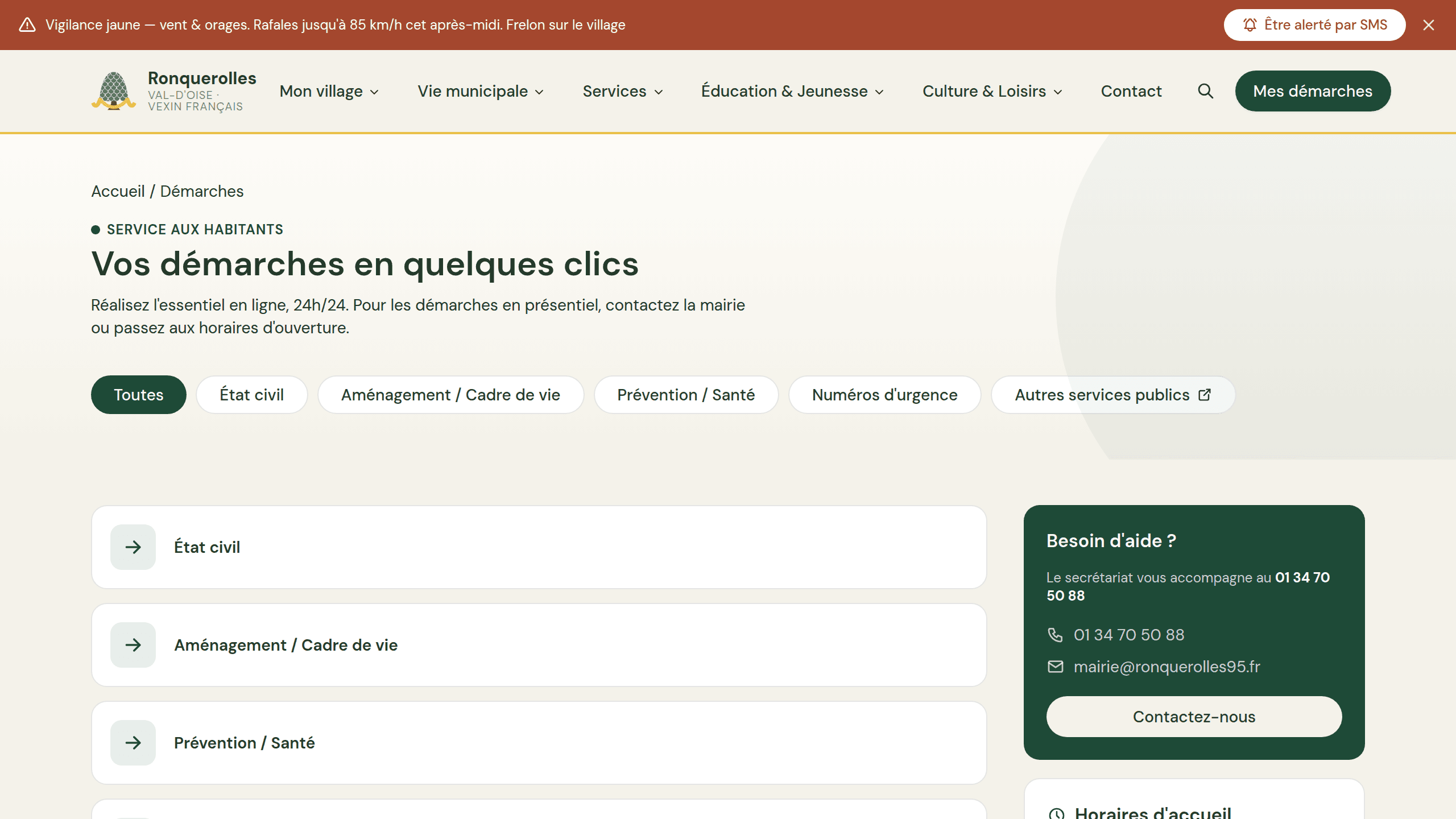This screenshot has height=819, width=1456.
Task: Click the Démarches breadcrumb item
Action: click(x=202, y=191)
